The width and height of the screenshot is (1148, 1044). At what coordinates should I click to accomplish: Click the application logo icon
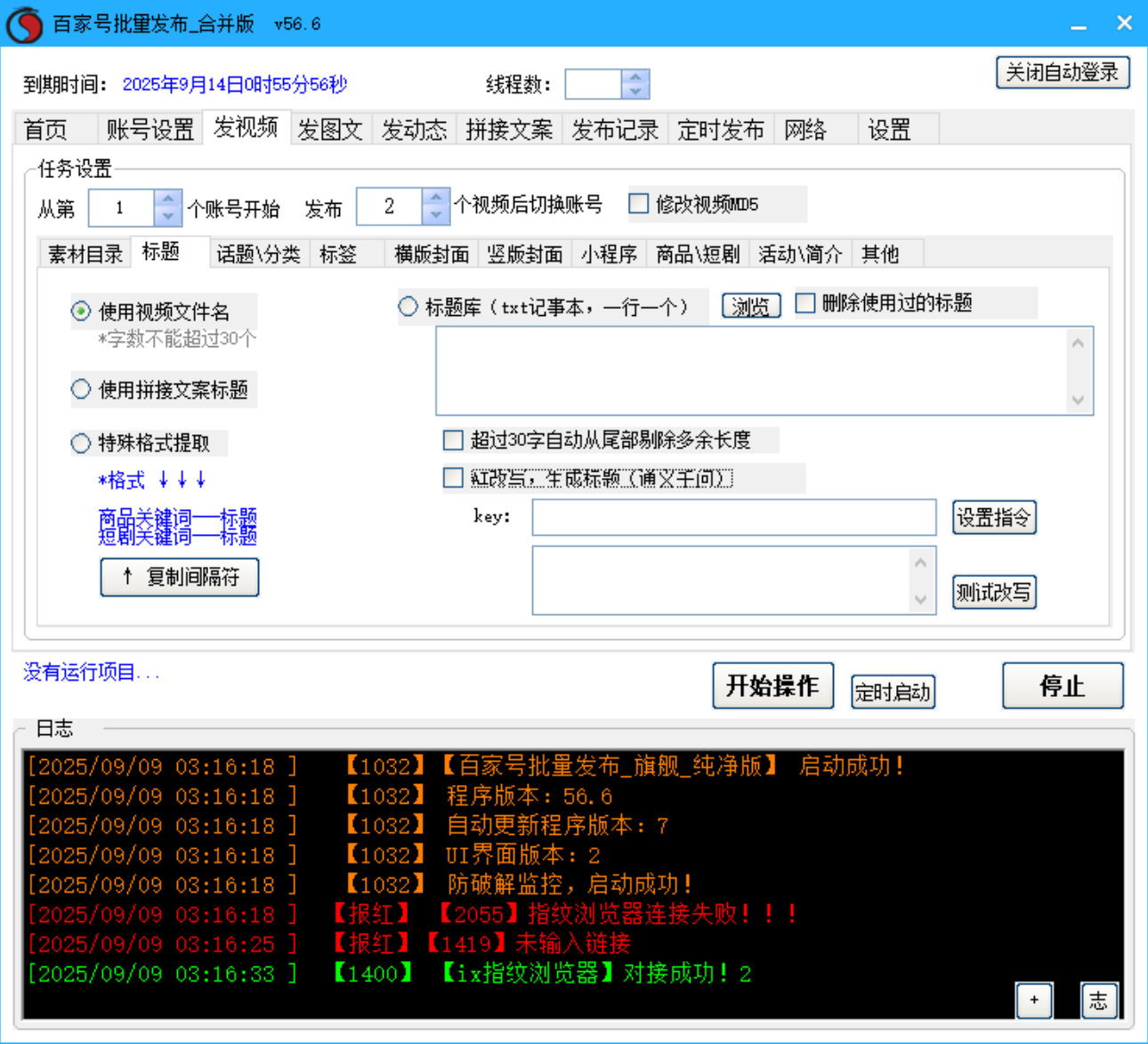tap(24, 24)
